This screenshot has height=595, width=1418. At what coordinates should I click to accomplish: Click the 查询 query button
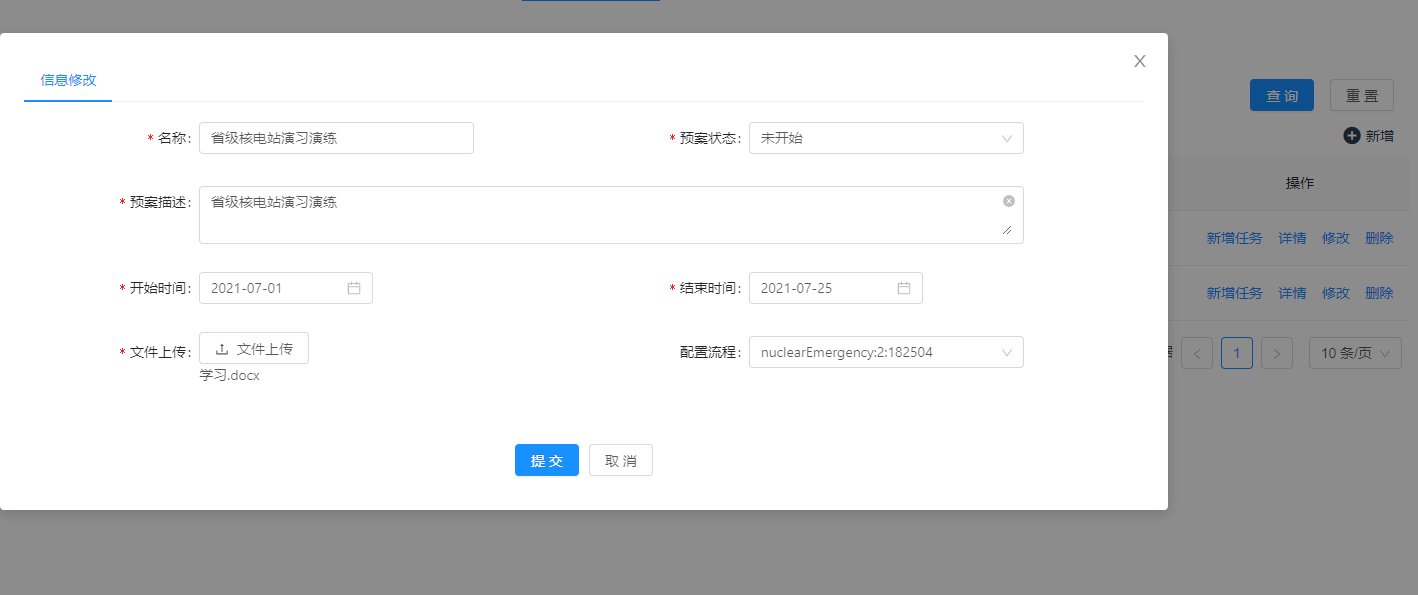click(x=1281, y=95)
